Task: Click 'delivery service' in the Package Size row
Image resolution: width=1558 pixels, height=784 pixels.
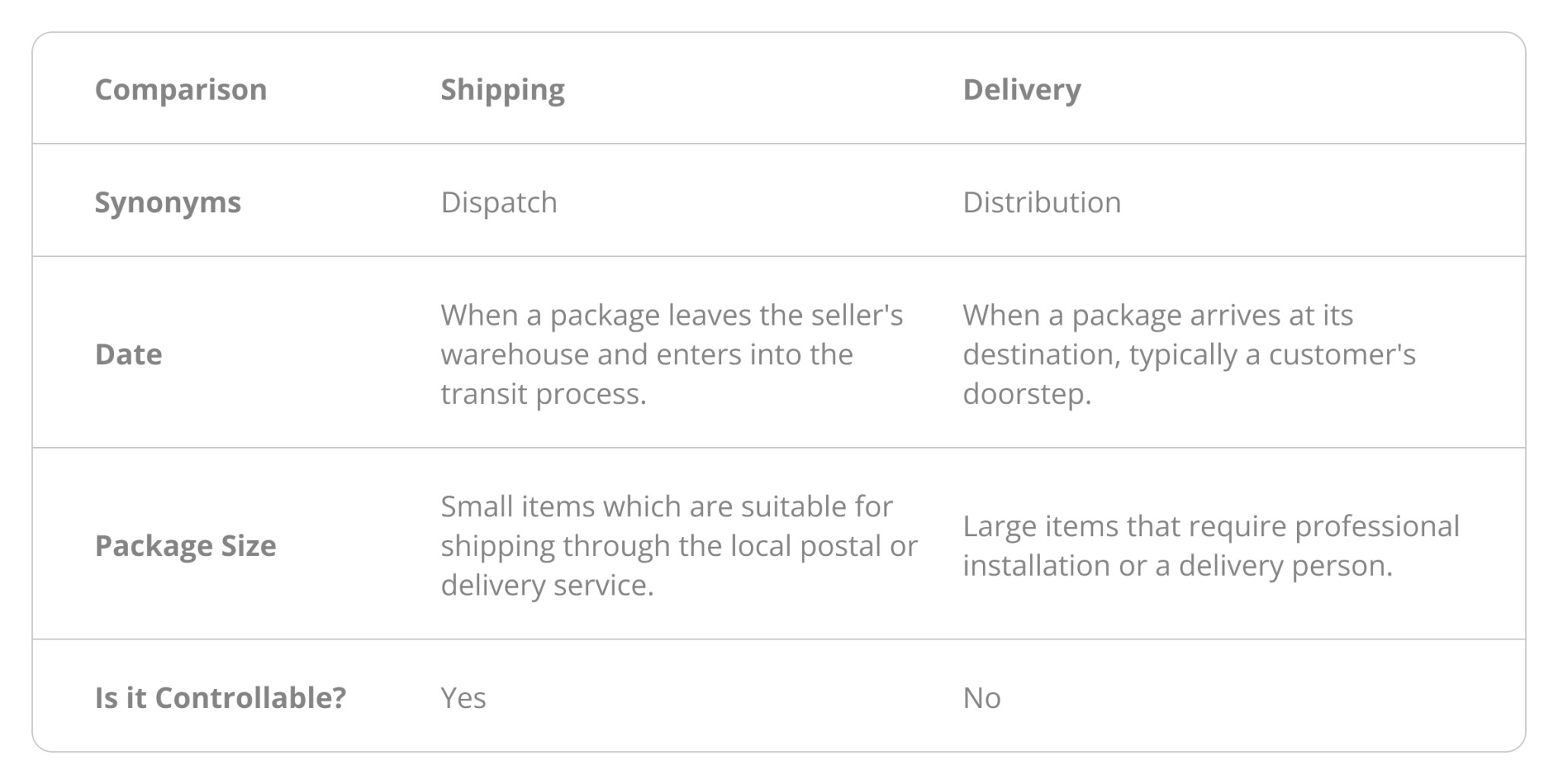Action: [545, 586]
